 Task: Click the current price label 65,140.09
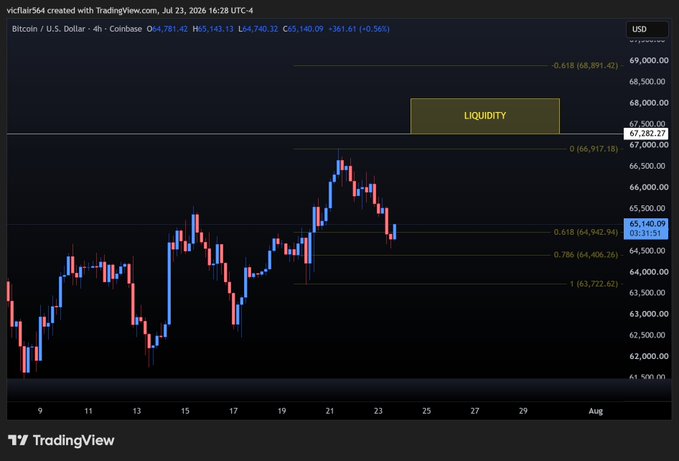[646, 223]
